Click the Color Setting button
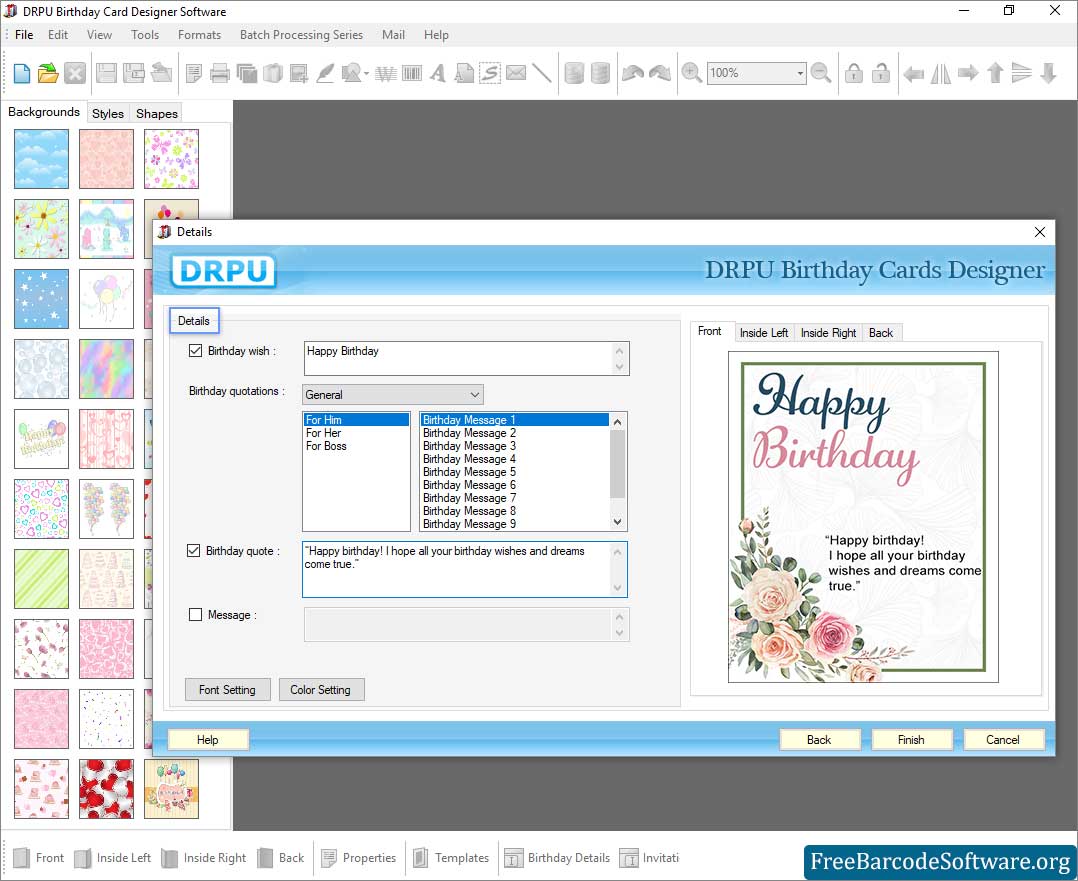Image resolution: width=1078 pixels, height=881 pixels. click(x=321, y=690)
